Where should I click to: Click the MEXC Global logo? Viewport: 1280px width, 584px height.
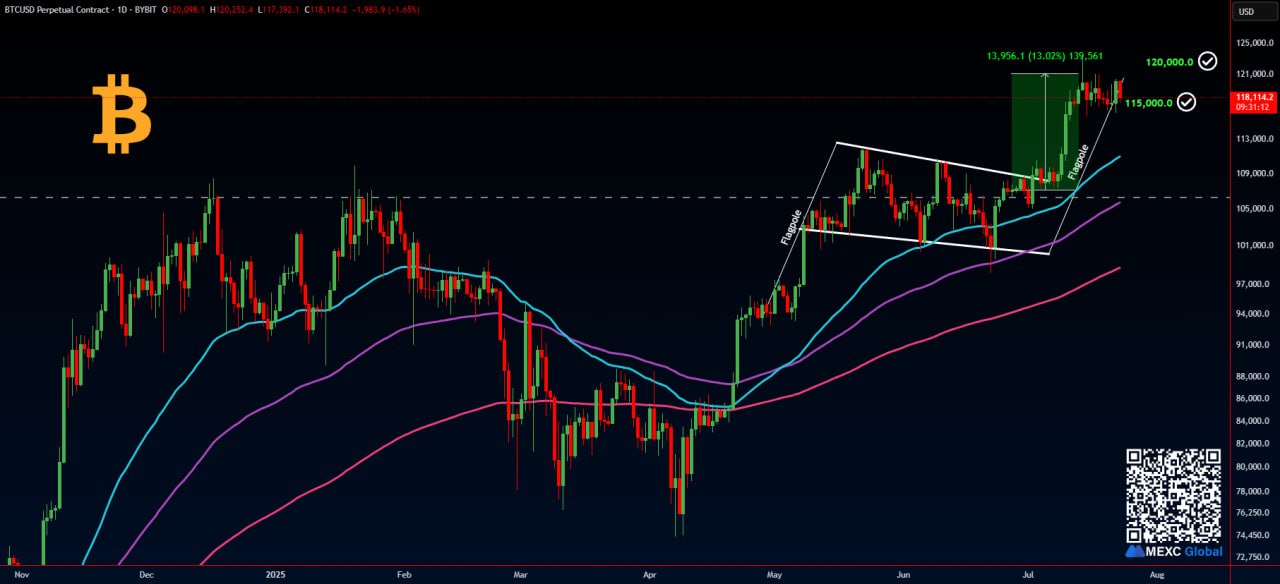[1174, 551]
